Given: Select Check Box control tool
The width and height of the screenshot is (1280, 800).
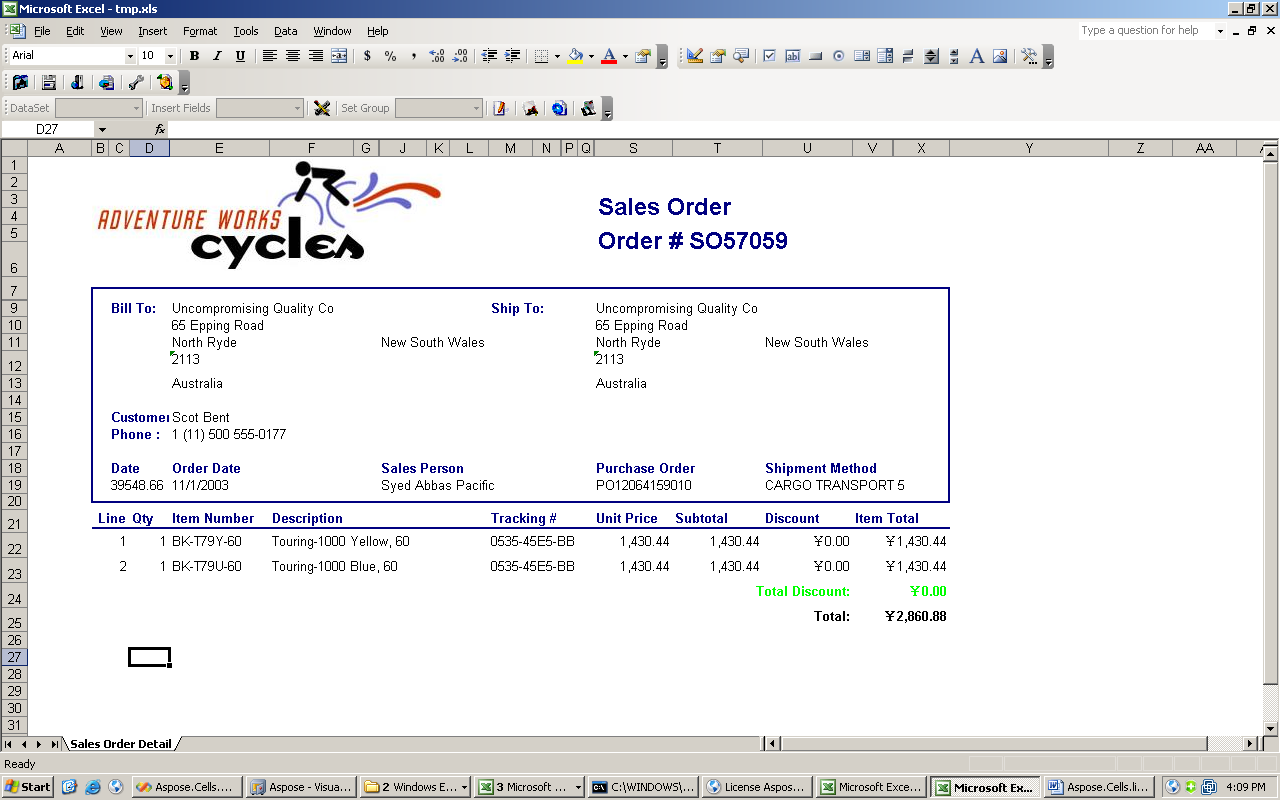Looking at the screenshot, I should click(x=769, y=56).
